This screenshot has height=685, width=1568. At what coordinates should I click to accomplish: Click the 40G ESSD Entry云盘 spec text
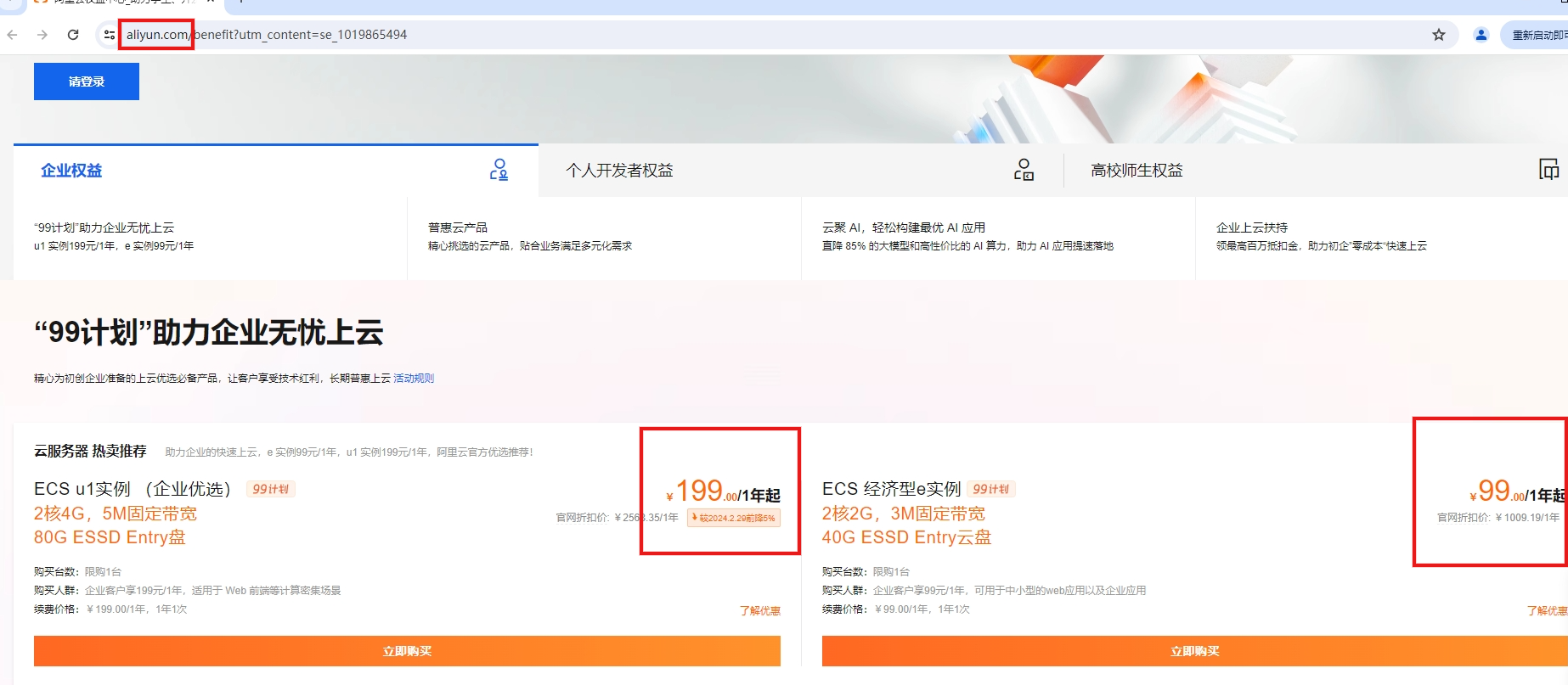point(906,537)
